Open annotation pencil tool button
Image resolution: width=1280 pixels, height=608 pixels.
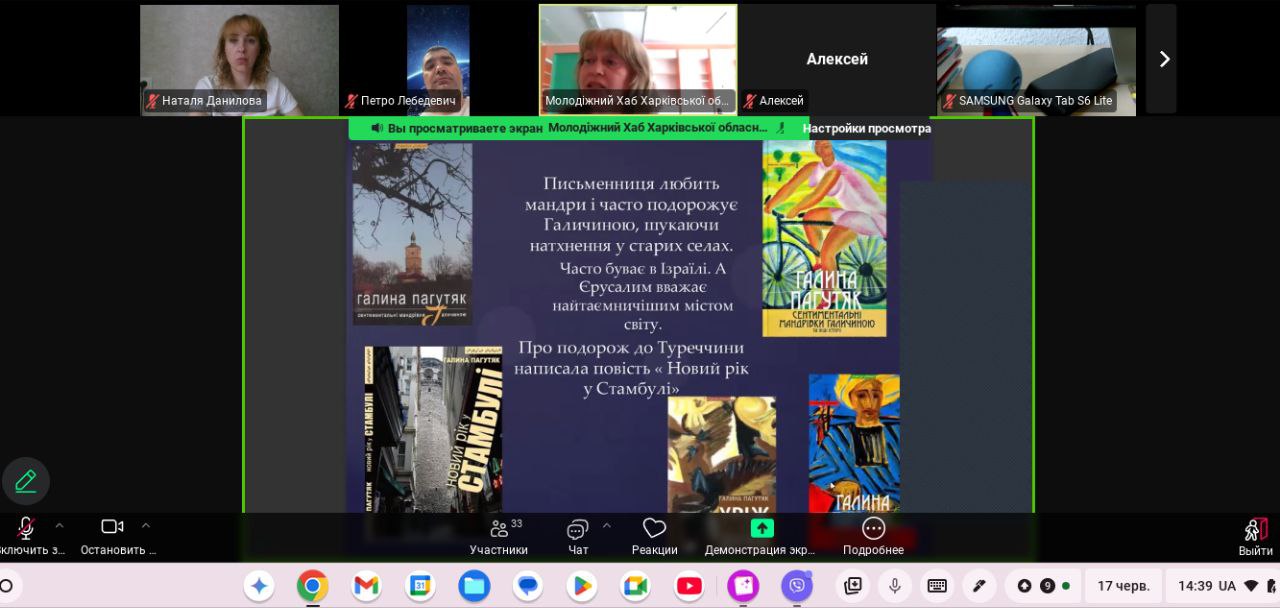26,481
